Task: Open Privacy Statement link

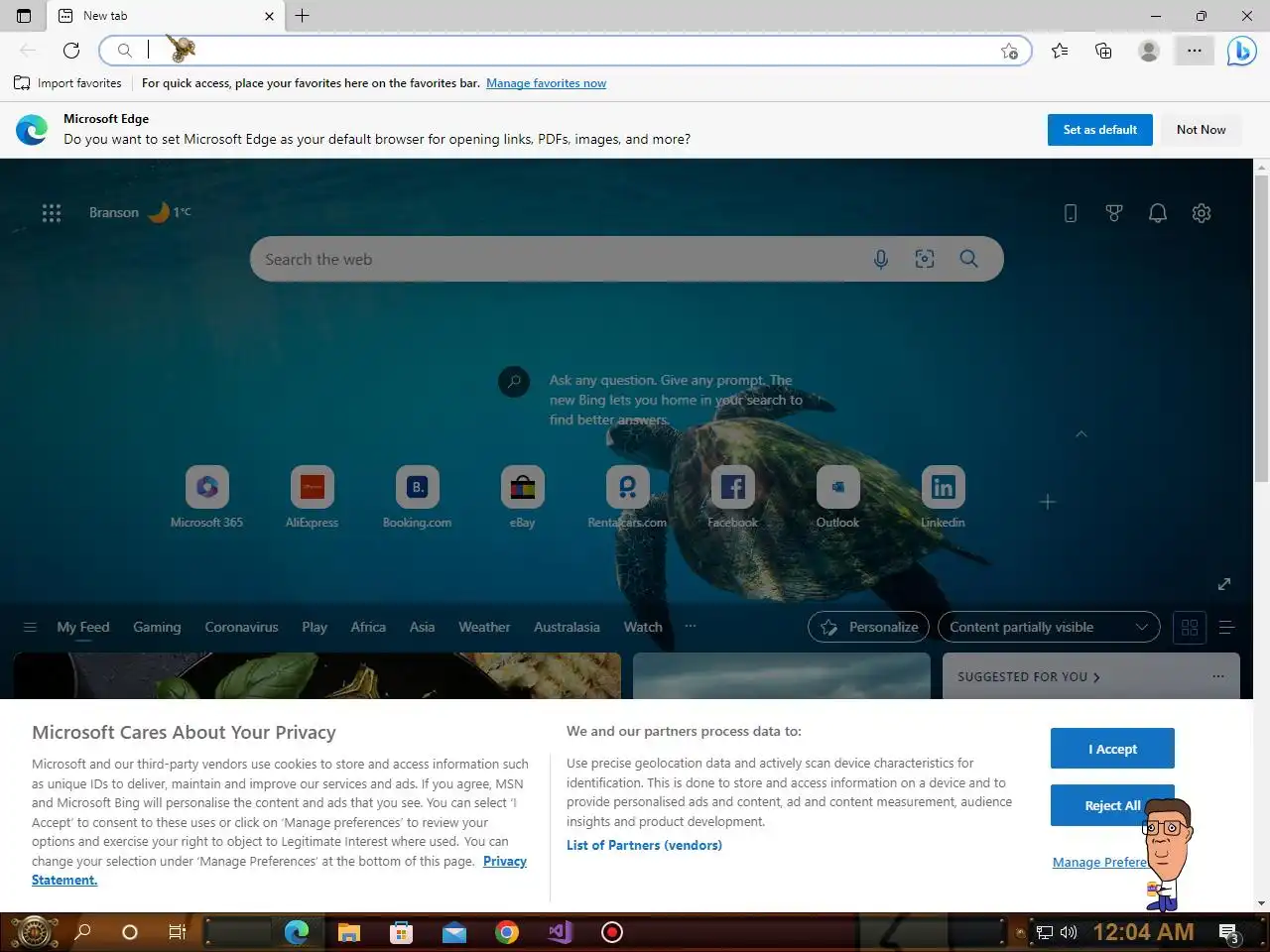Action: [x=505, y=861]
